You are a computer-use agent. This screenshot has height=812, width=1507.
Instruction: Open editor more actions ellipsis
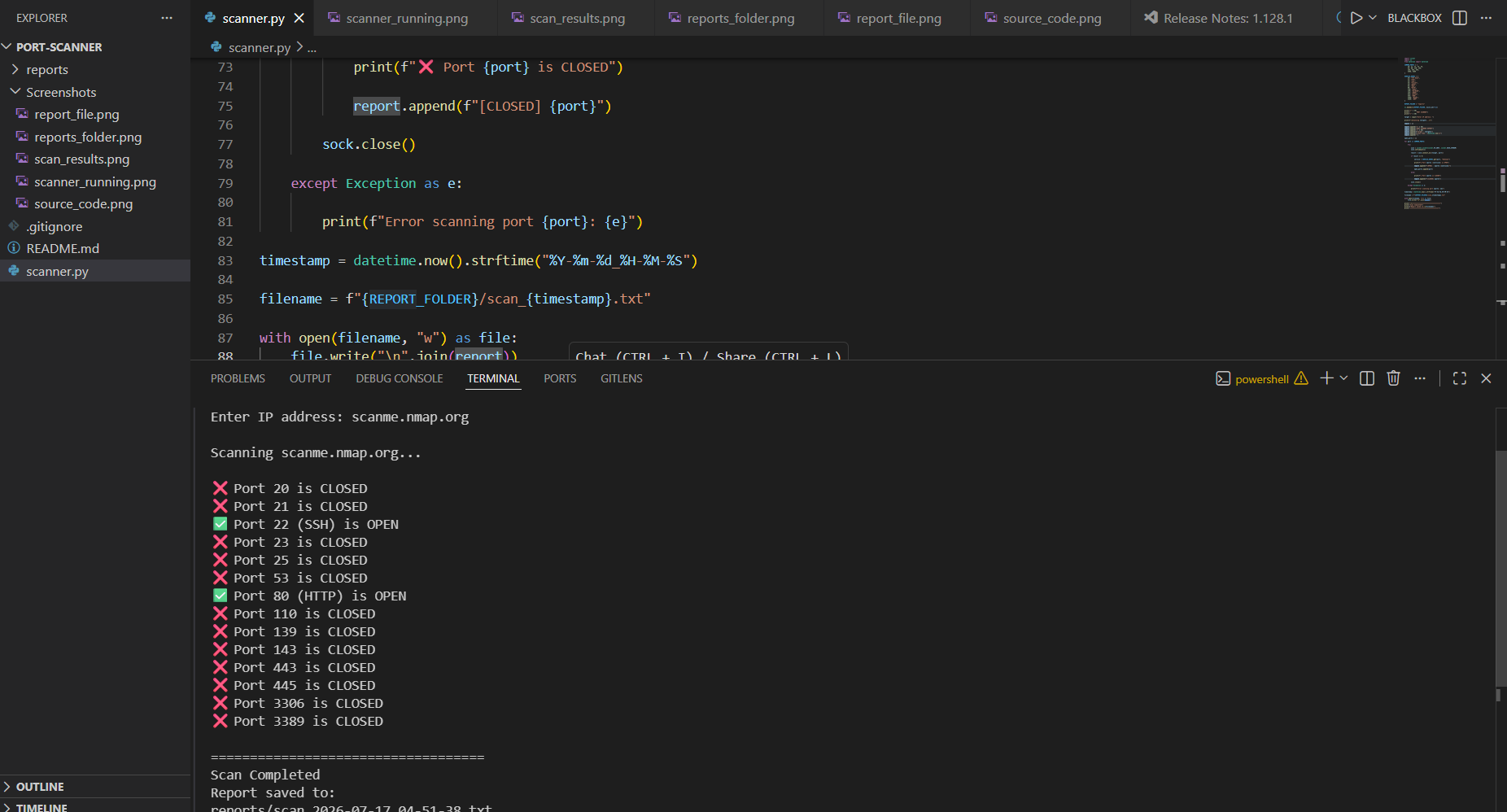[x=1486, y=18]
